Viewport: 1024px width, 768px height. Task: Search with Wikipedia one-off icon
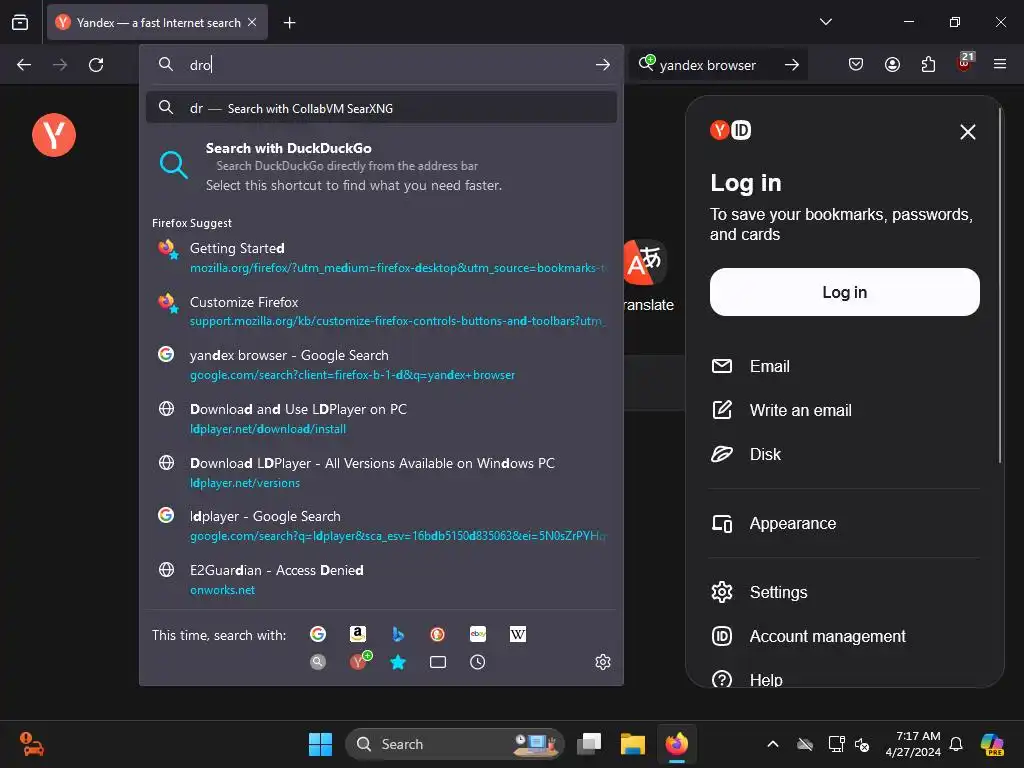(518, 634)
